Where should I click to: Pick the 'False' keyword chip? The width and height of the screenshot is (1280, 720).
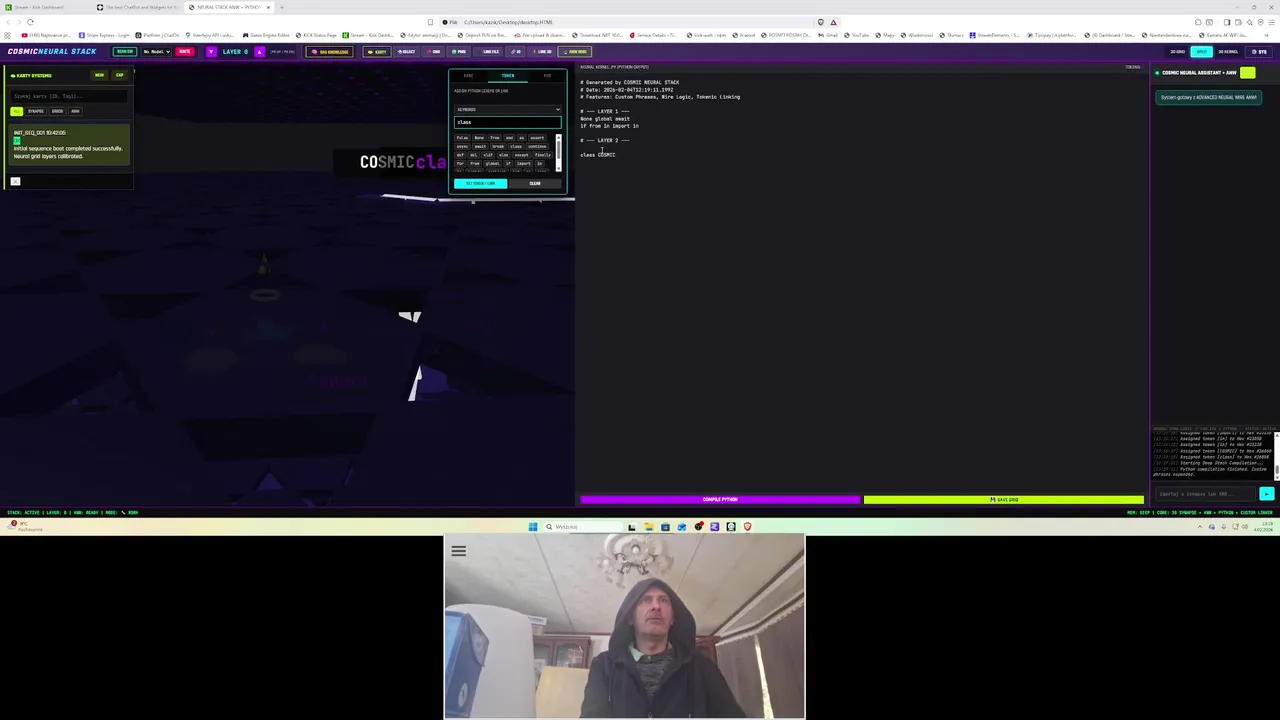[462, 138]
